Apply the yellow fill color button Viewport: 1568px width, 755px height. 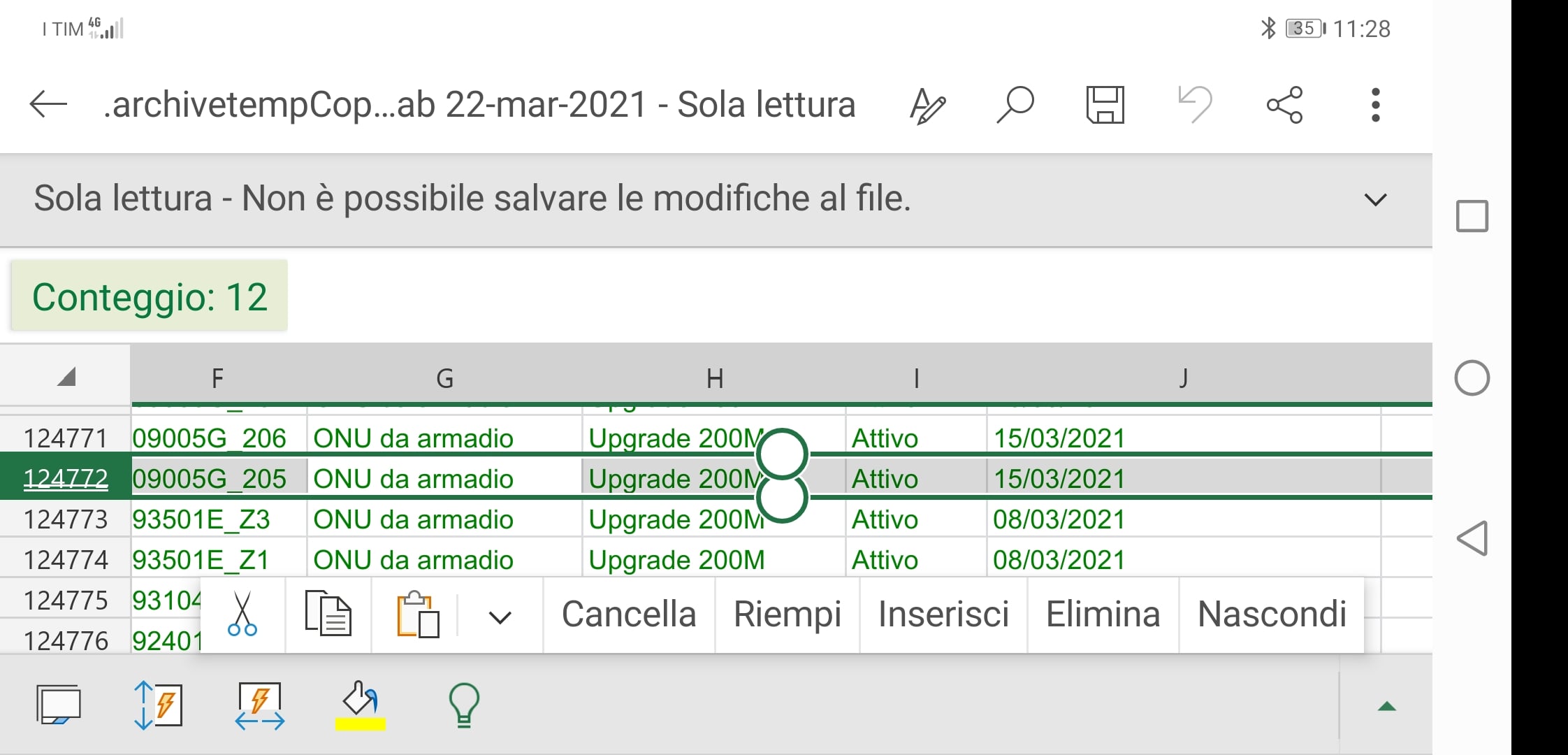pos(361,706)
